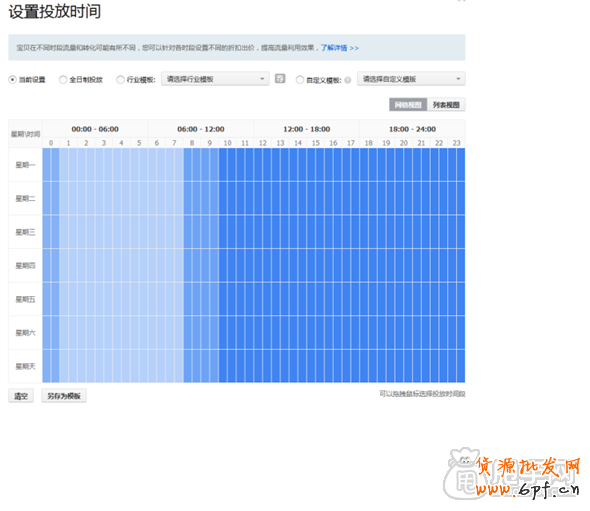Select 星期四 first half-hour cell of hour 3

pyautogui.click(x=100, y=265)
